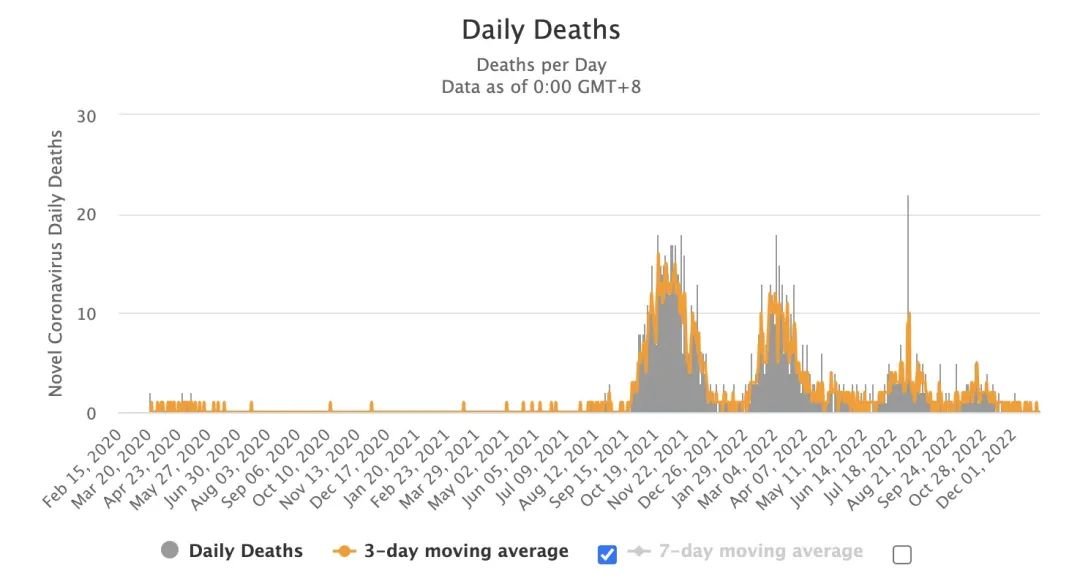The width and height of the screenshot is (1080, 587).
Task: Click the gray Daily Deaths legend circle
Action: click(169, 550)
